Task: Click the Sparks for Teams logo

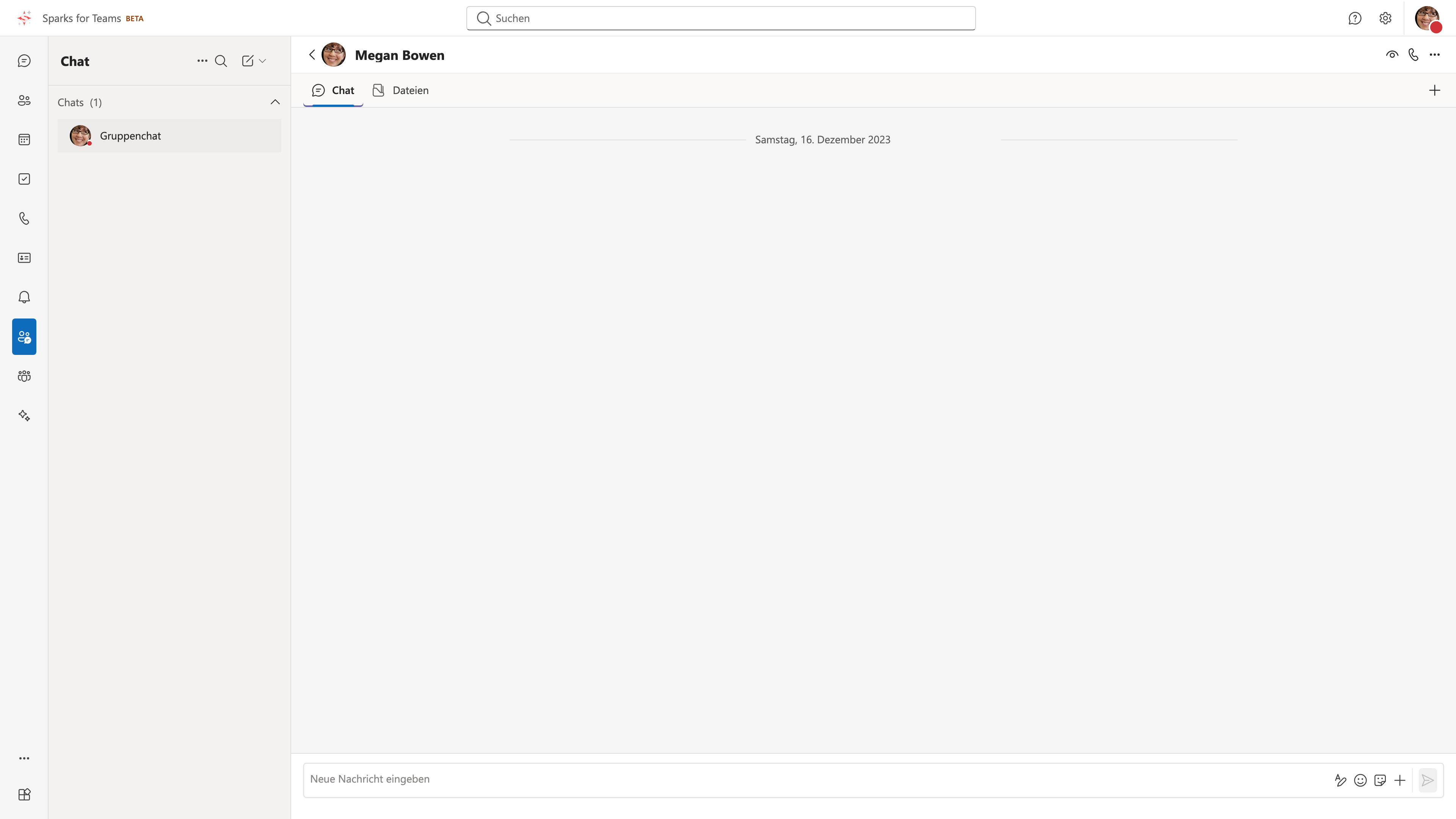Action: 24,18
